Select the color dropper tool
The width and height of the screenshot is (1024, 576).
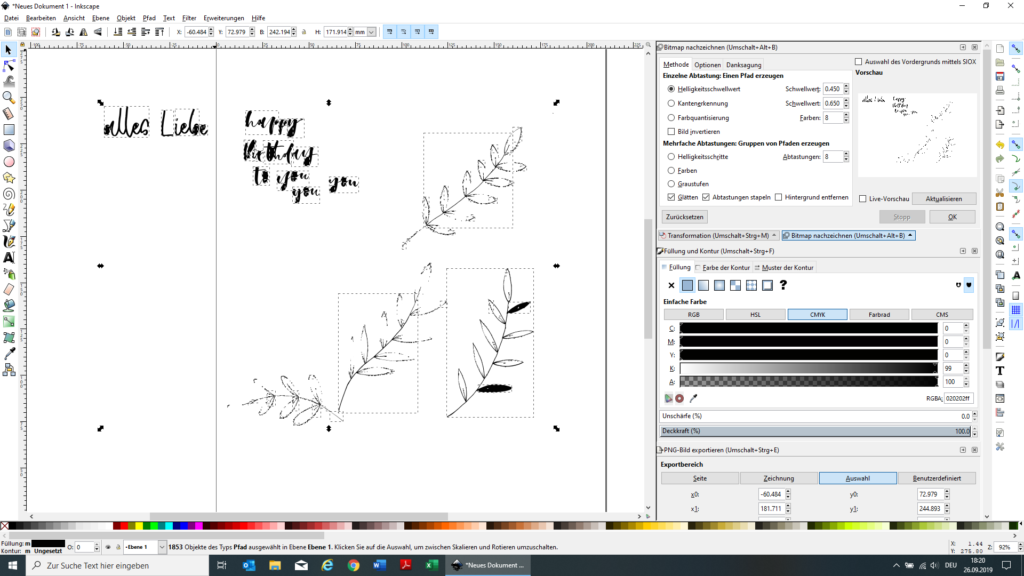click(x=9, y=353)
